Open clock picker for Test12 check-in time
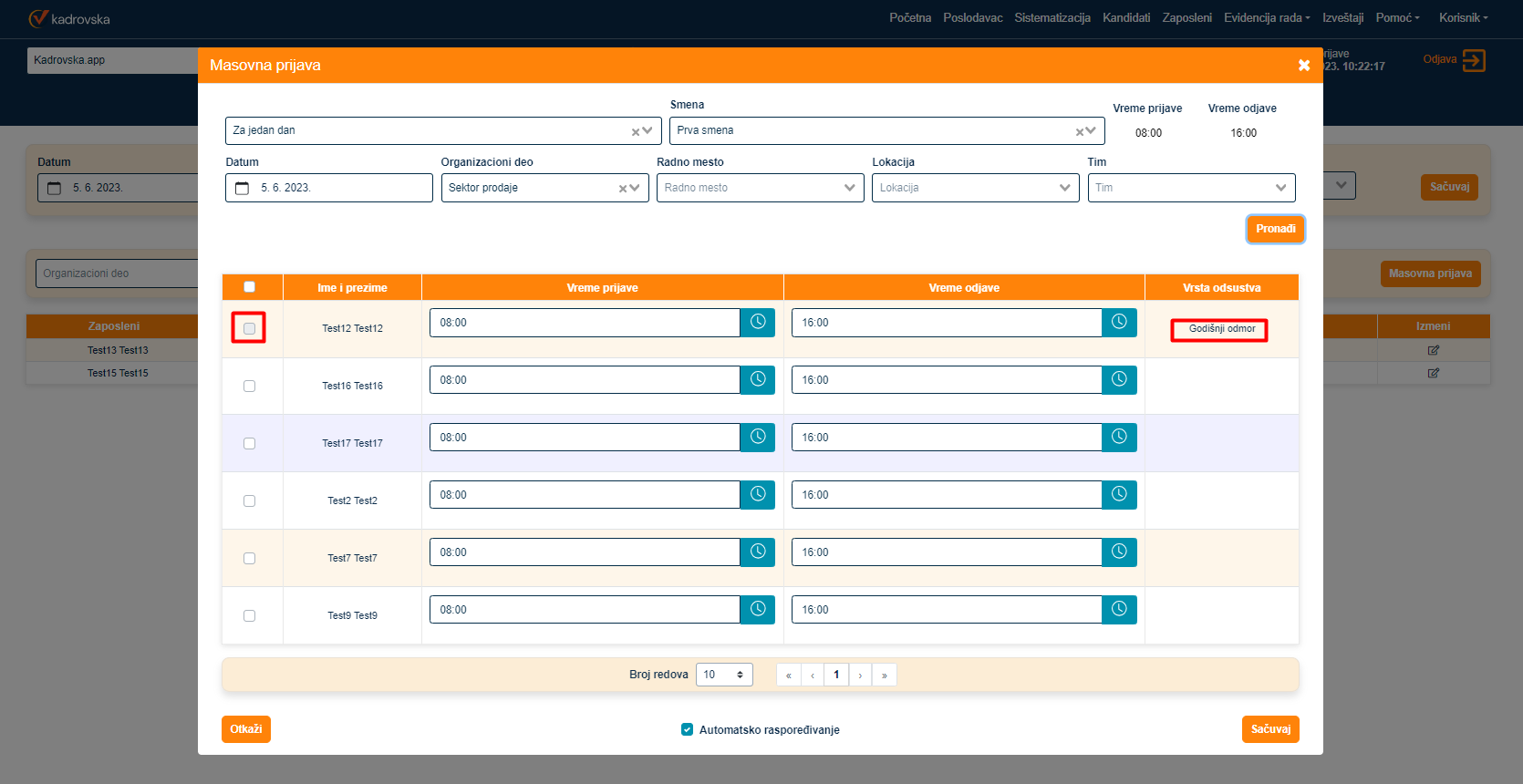The height and width of the screenshot is (784, 1523). click(x=757, y=323)
